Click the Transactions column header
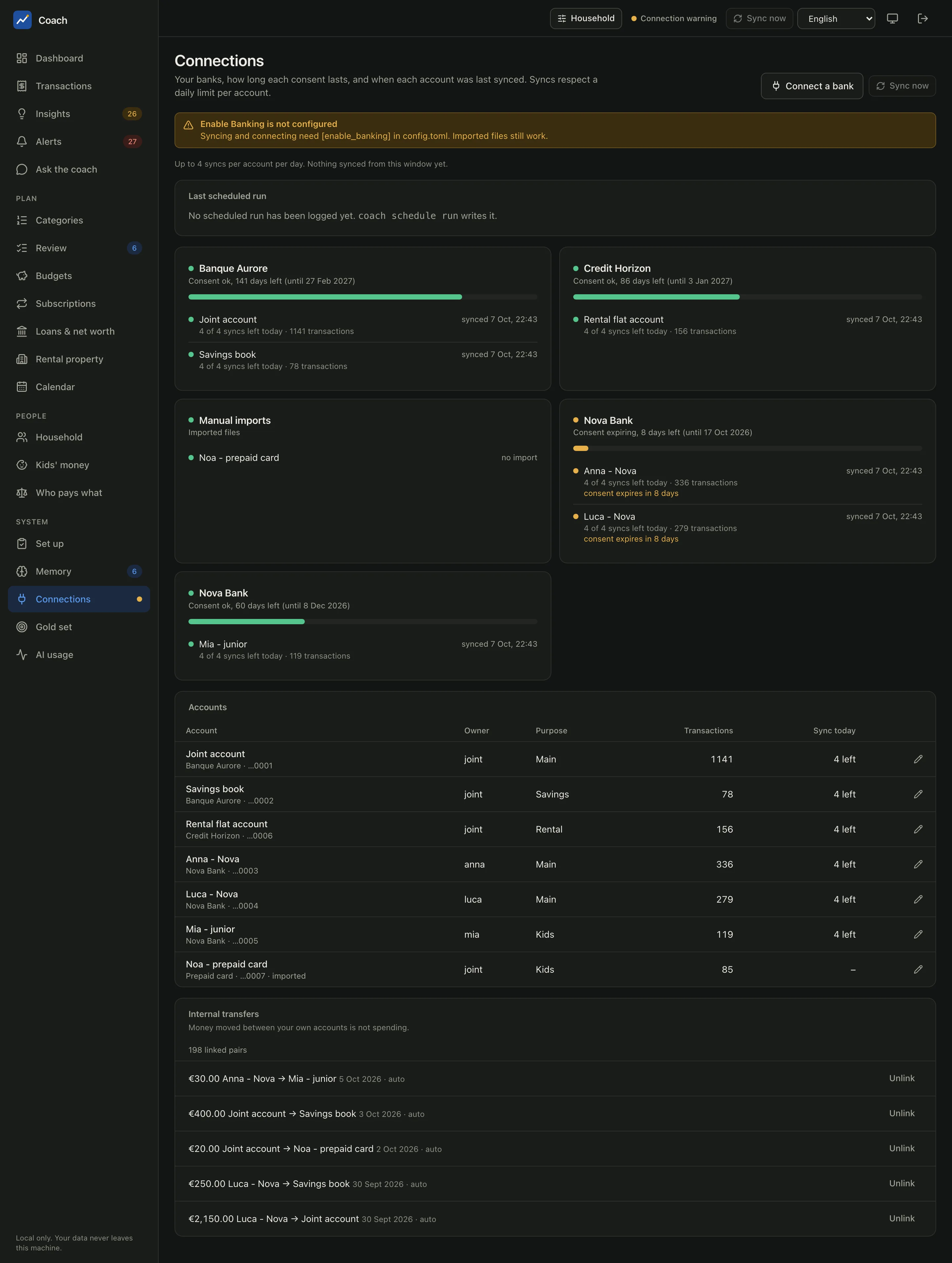 (x=708, y=731)
